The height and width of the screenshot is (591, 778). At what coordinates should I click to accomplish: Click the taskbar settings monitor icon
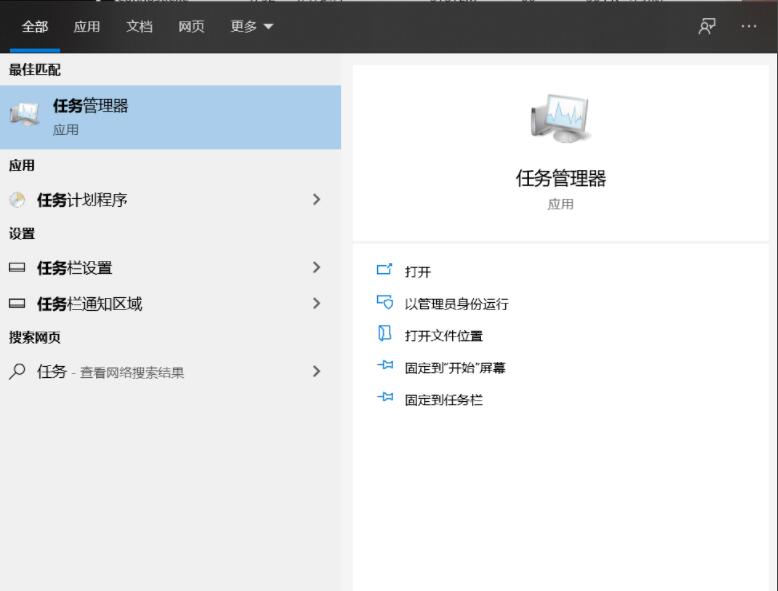point(17,268)
